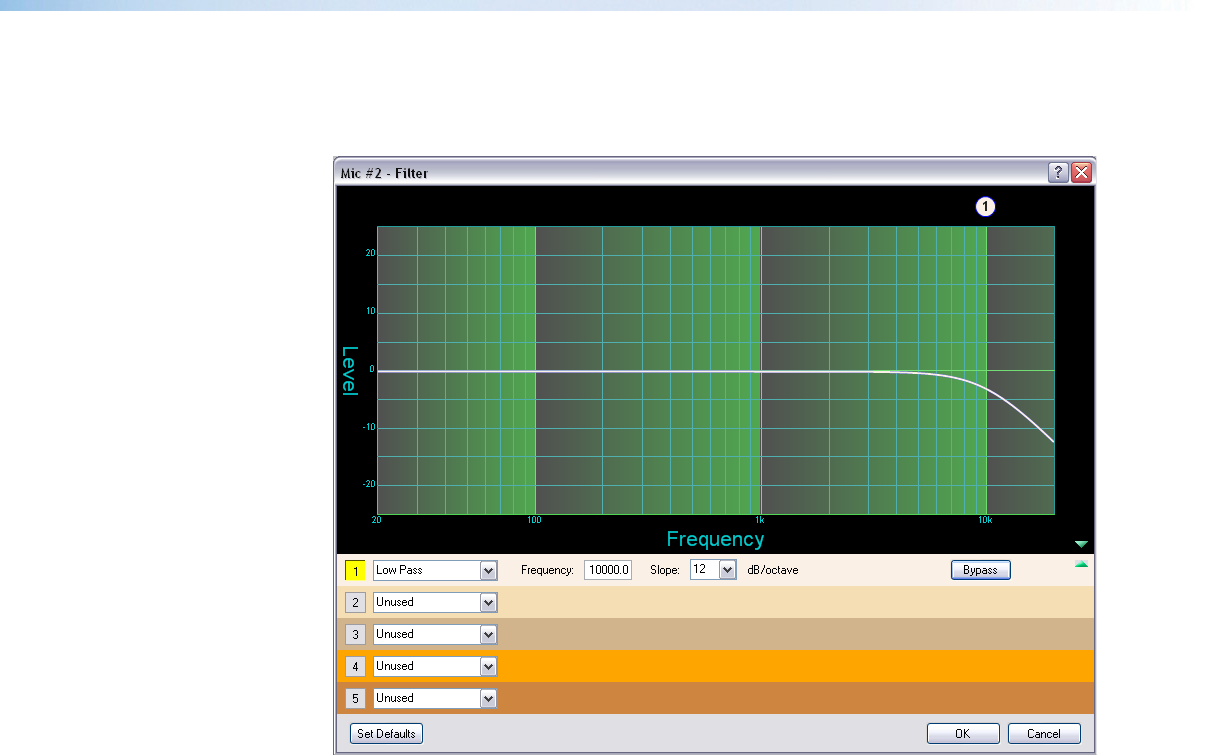Select filter row number 4 button

pos(355,666)
